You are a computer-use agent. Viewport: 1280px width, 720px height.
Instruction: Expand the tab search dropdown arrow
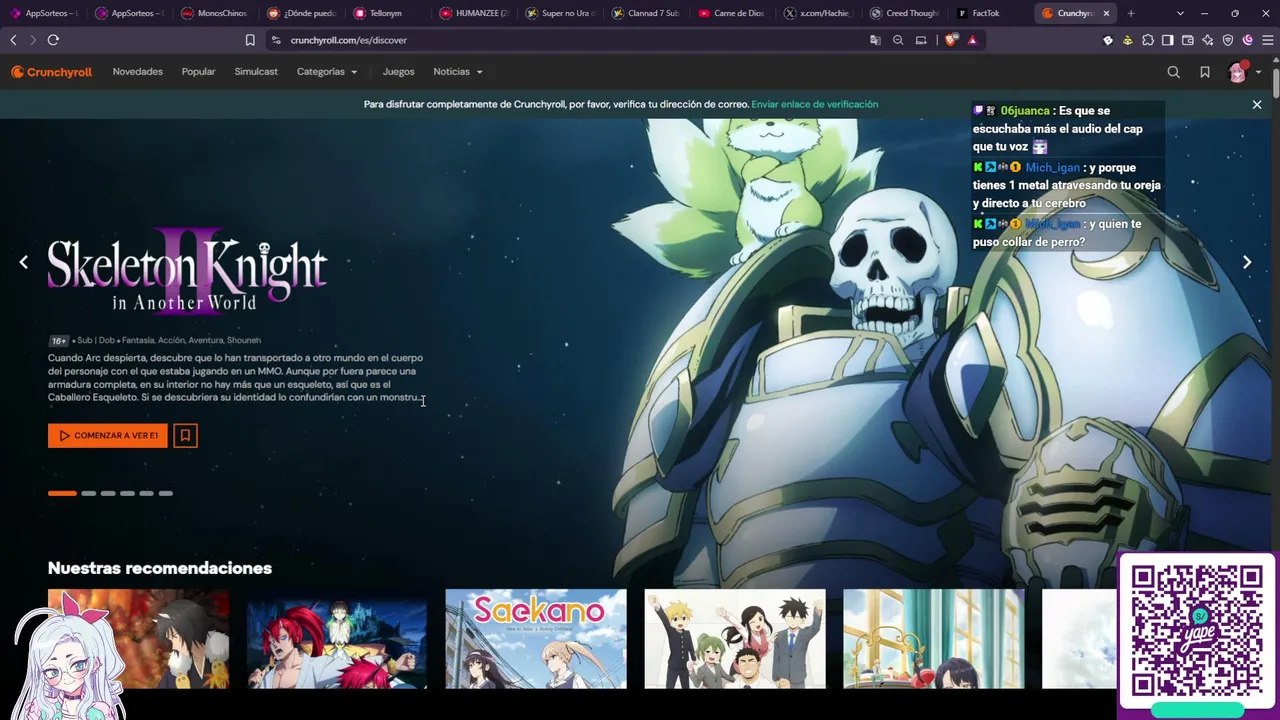[x=1181, y=13]
